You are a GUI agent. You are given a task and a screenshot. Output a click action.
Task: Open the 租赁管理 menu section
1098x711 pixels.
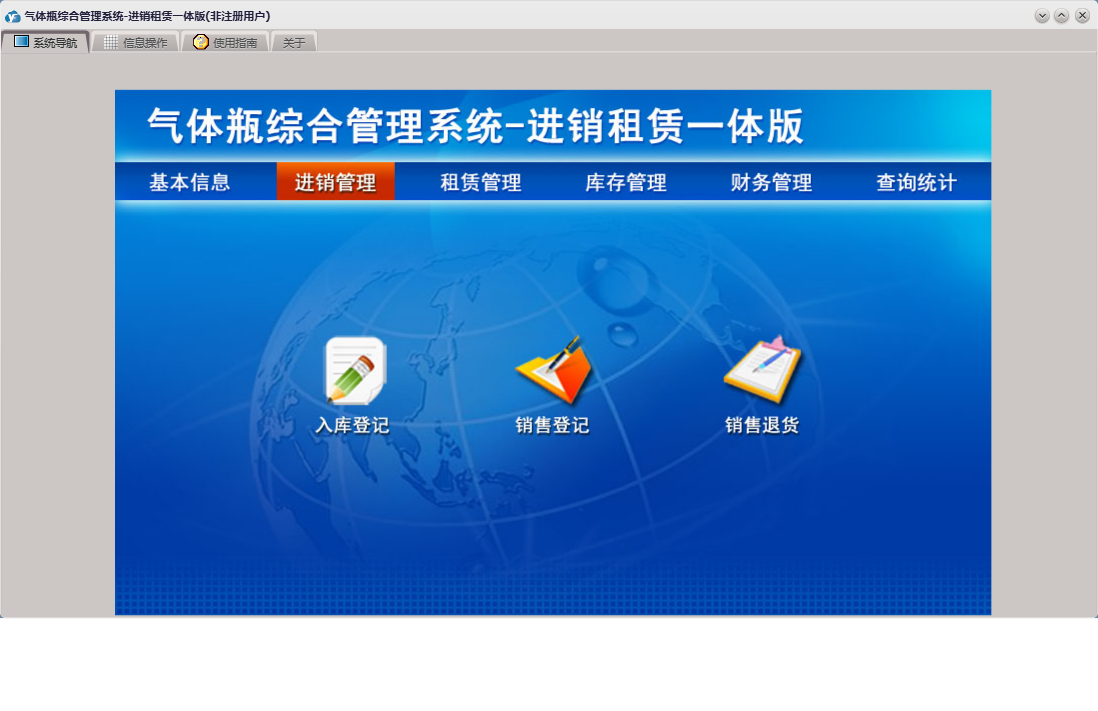point(480,182)
